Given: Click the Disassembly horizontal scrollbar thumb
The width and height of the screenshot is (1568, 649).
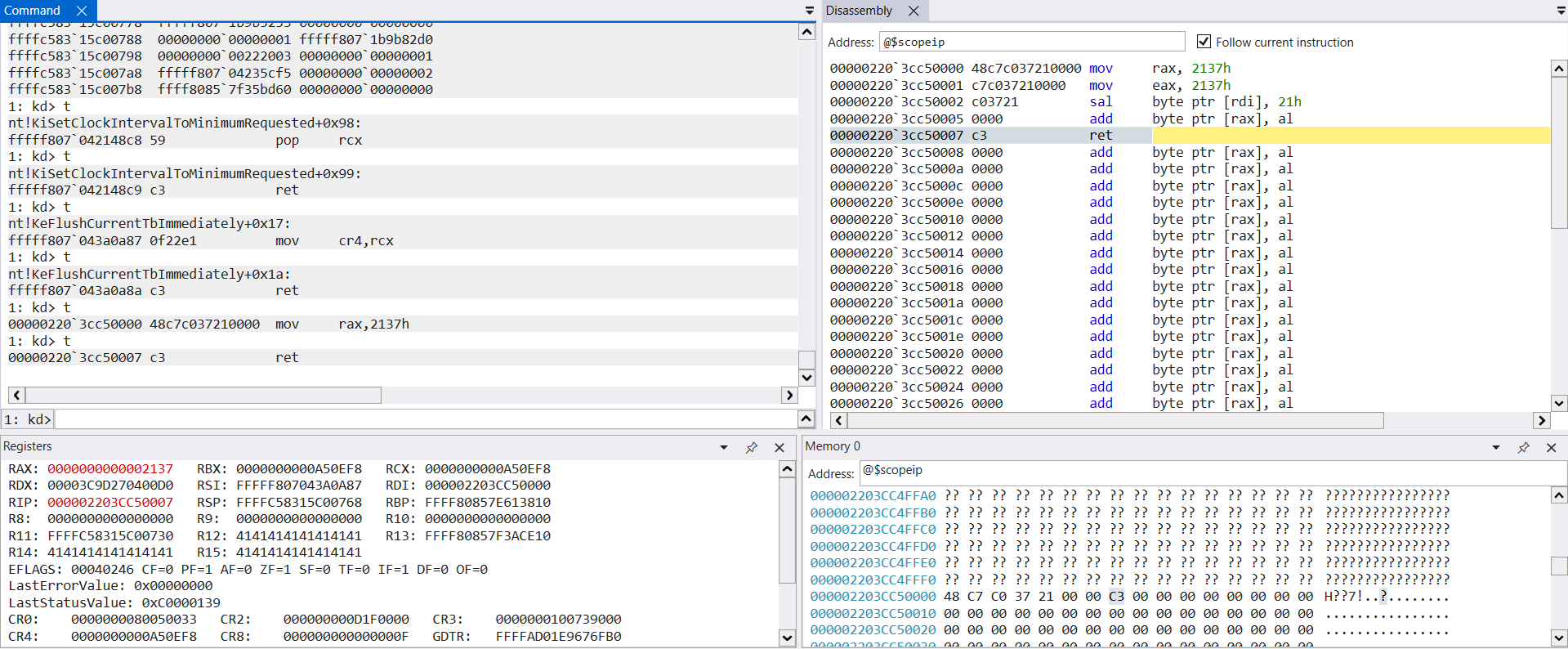Looking at the screenshot, I should point(1115,420).
